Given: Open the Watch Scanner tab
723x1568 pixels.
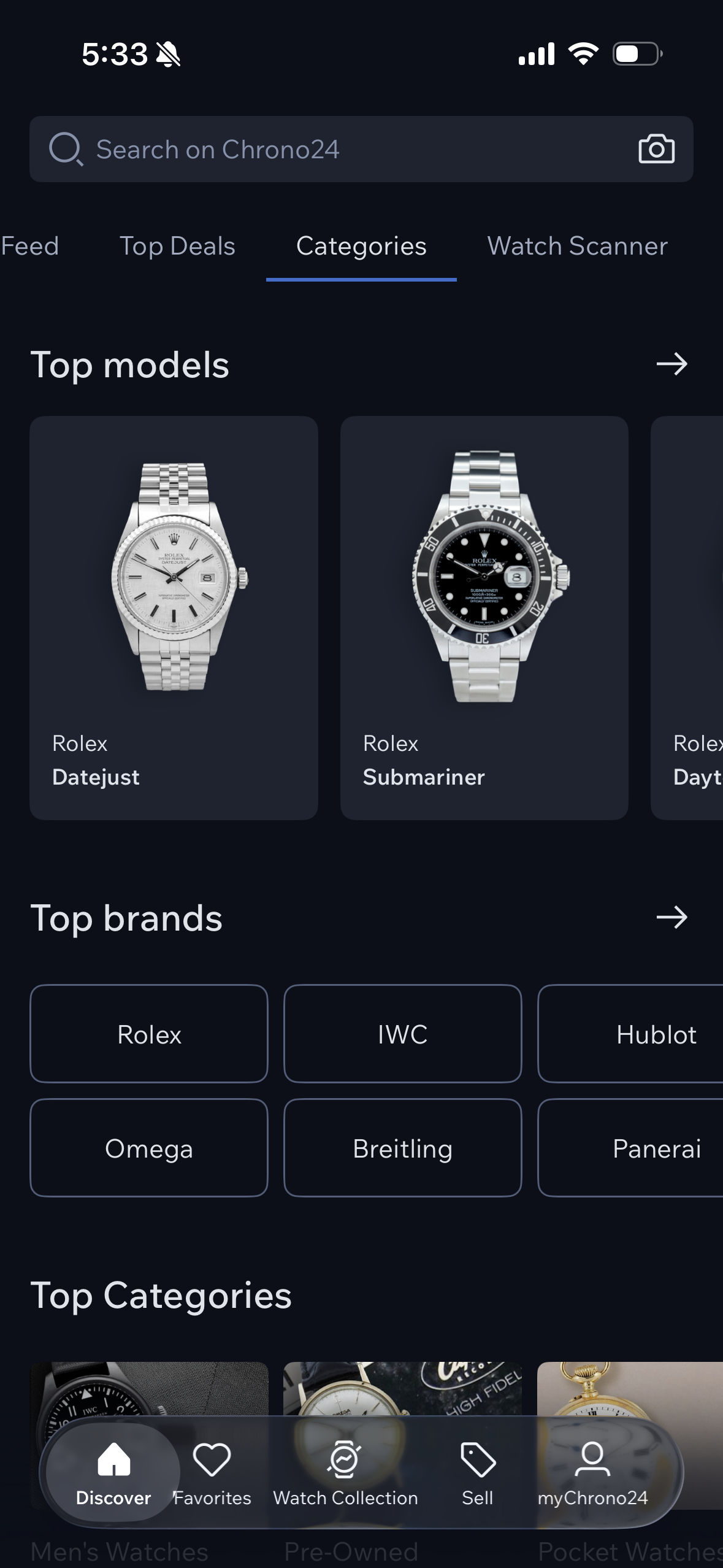Looking at the screenshot, I should pyautogui.click(x=577, y=246).
